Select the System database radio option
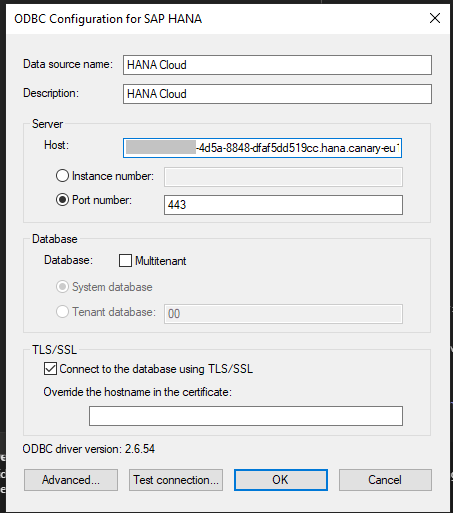453x513 pixels. coord(62,287)
